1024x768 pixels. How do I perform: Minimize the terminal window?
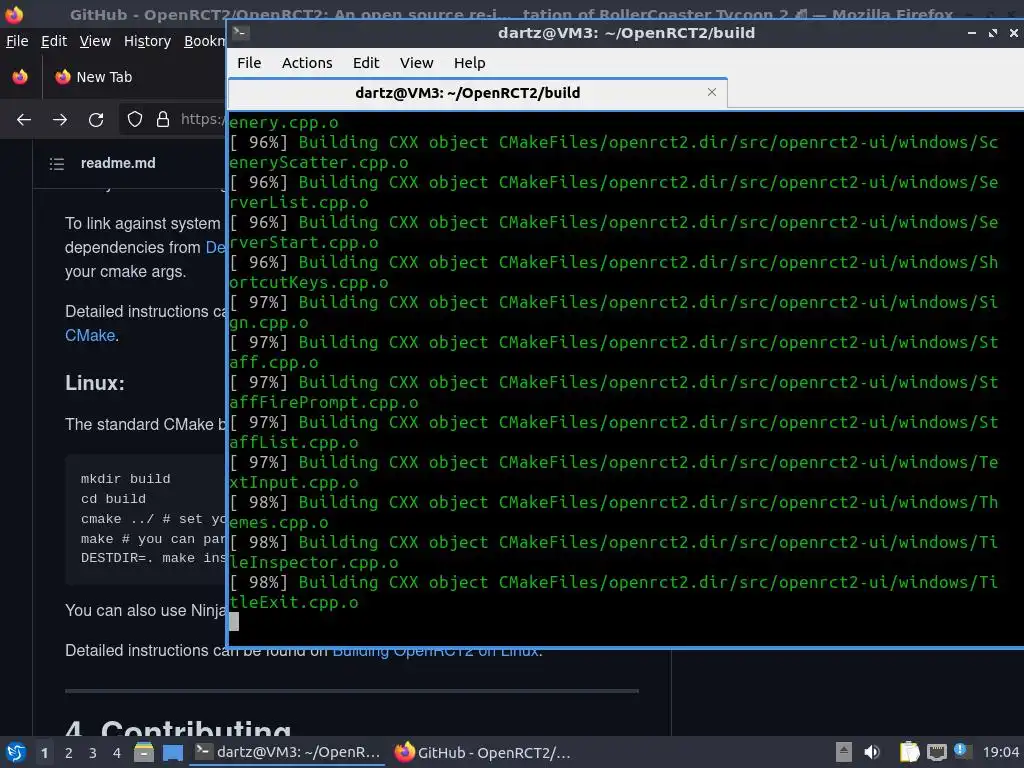(x=972, y=33)
